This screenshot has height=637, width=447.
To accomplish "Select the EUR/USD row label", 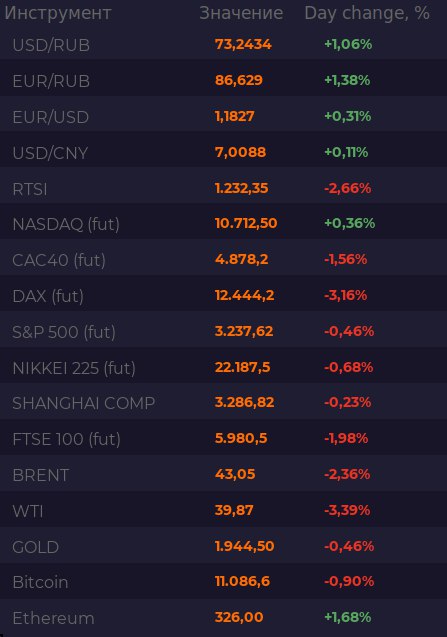I will (x=50, y=117).
